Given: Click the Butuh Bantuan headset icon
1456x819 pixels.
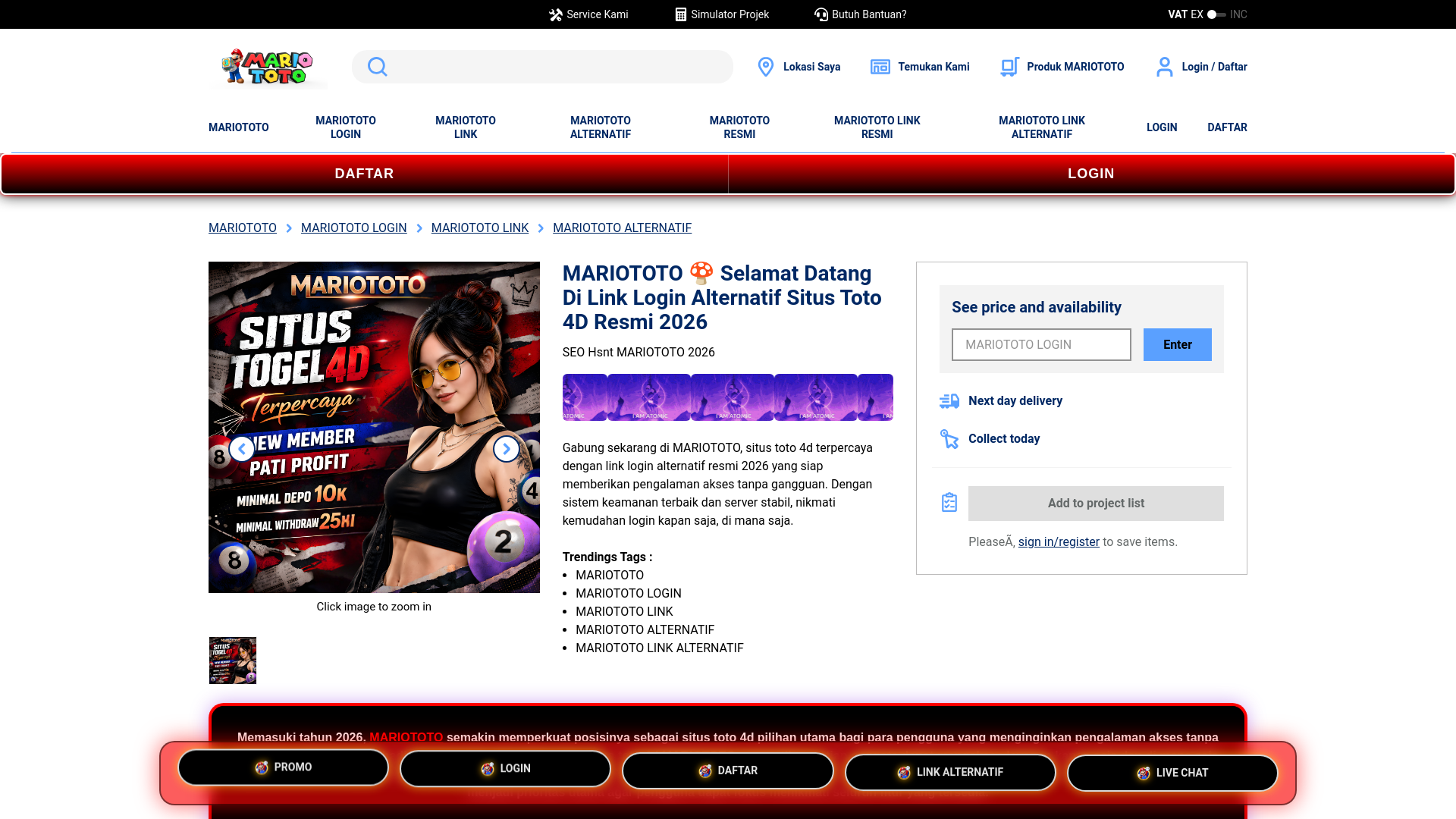Looking at the screenshot, I should [x=821, y=14].
